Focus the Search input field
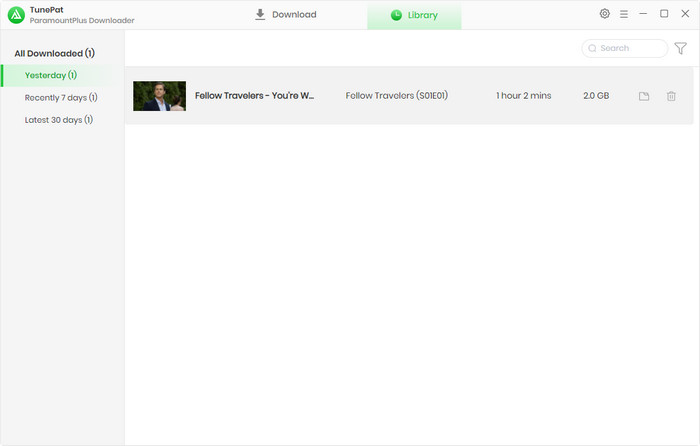Image resolution: width=700 pixels, height=446 pixels. [630, 48]
